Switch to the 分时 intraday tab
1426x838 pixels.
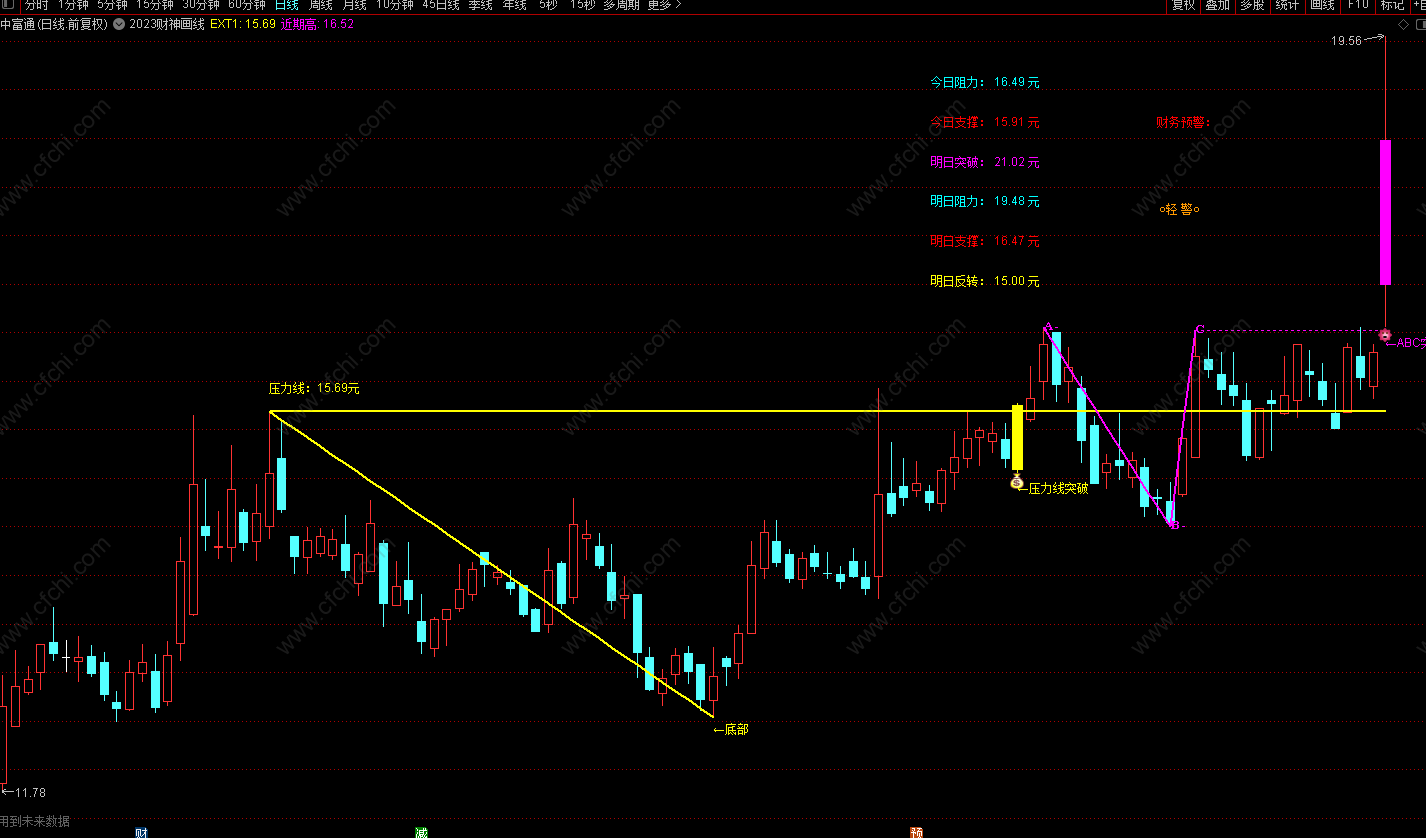(x=36, y=5)
